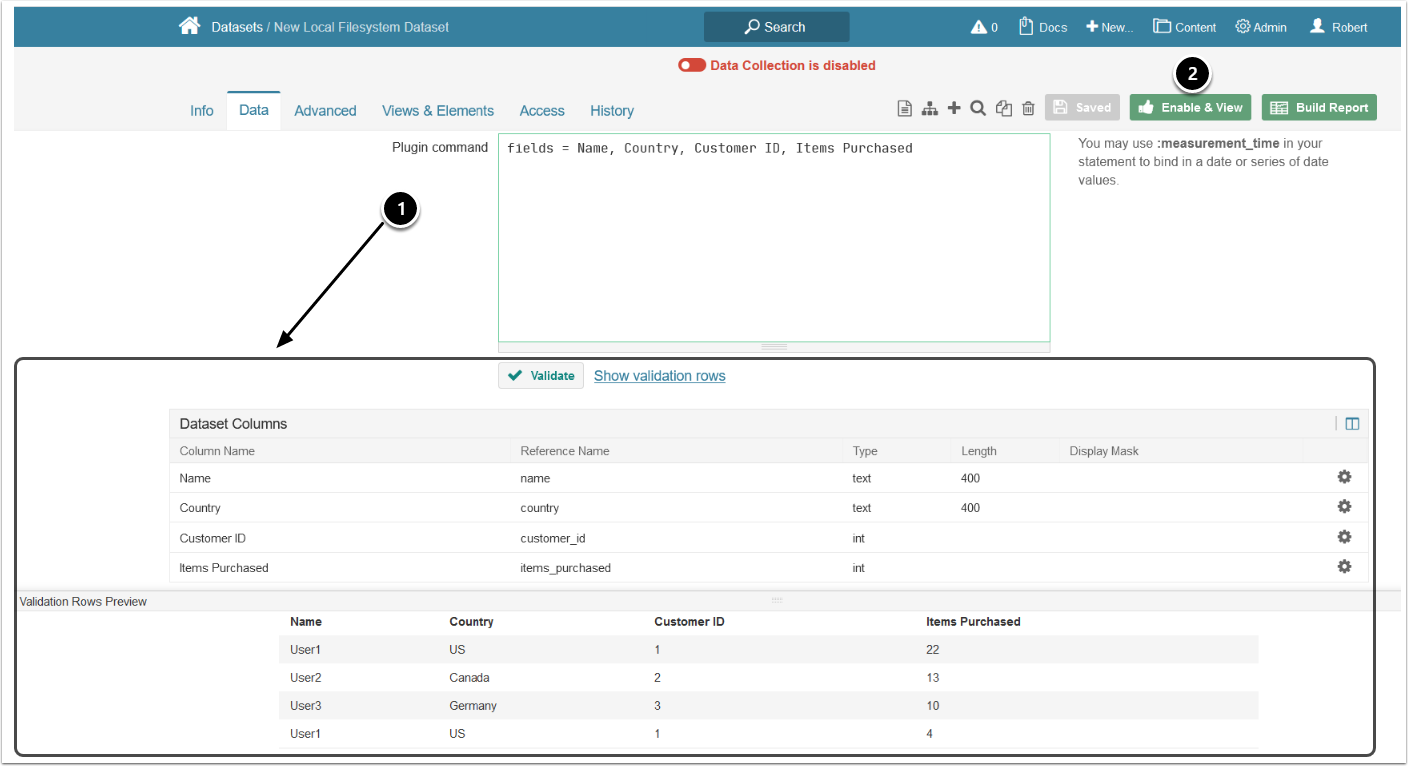Screen dimensions: 1408x766
Task: Switch to the Views & Elements tab
Action: coord(438,111)
